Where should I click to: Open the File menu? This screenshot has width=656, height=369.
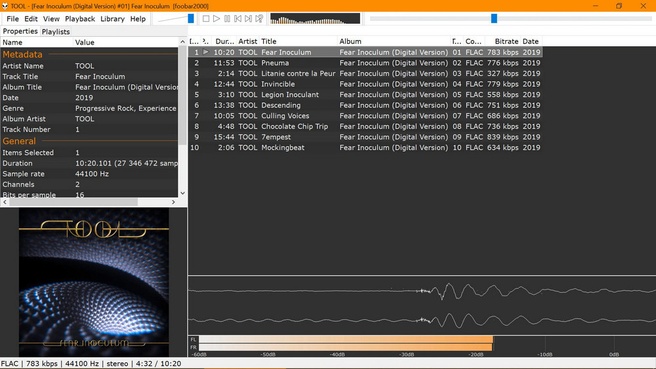coord(13,19)
